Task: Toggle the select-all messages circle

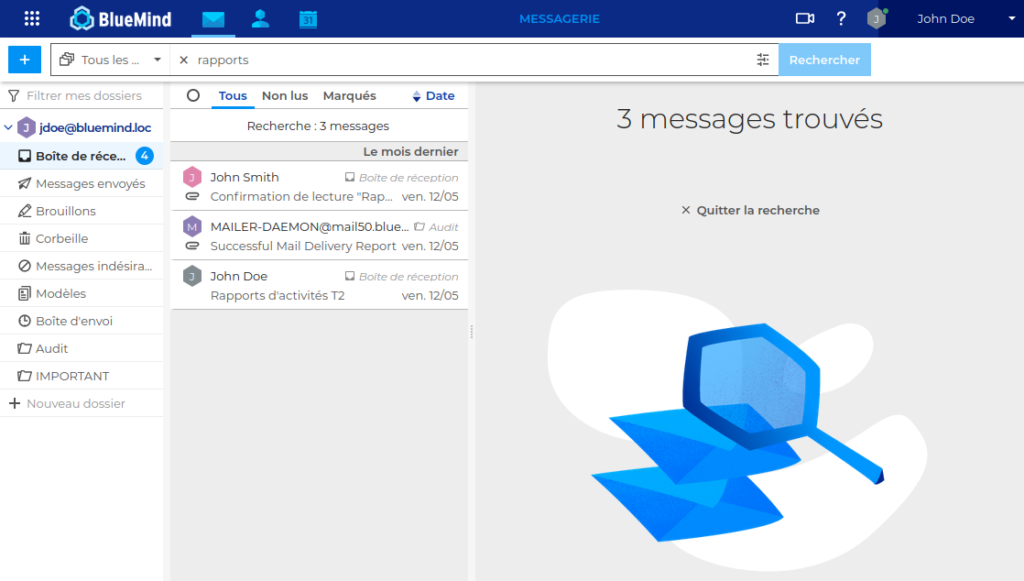Action: 194,96
